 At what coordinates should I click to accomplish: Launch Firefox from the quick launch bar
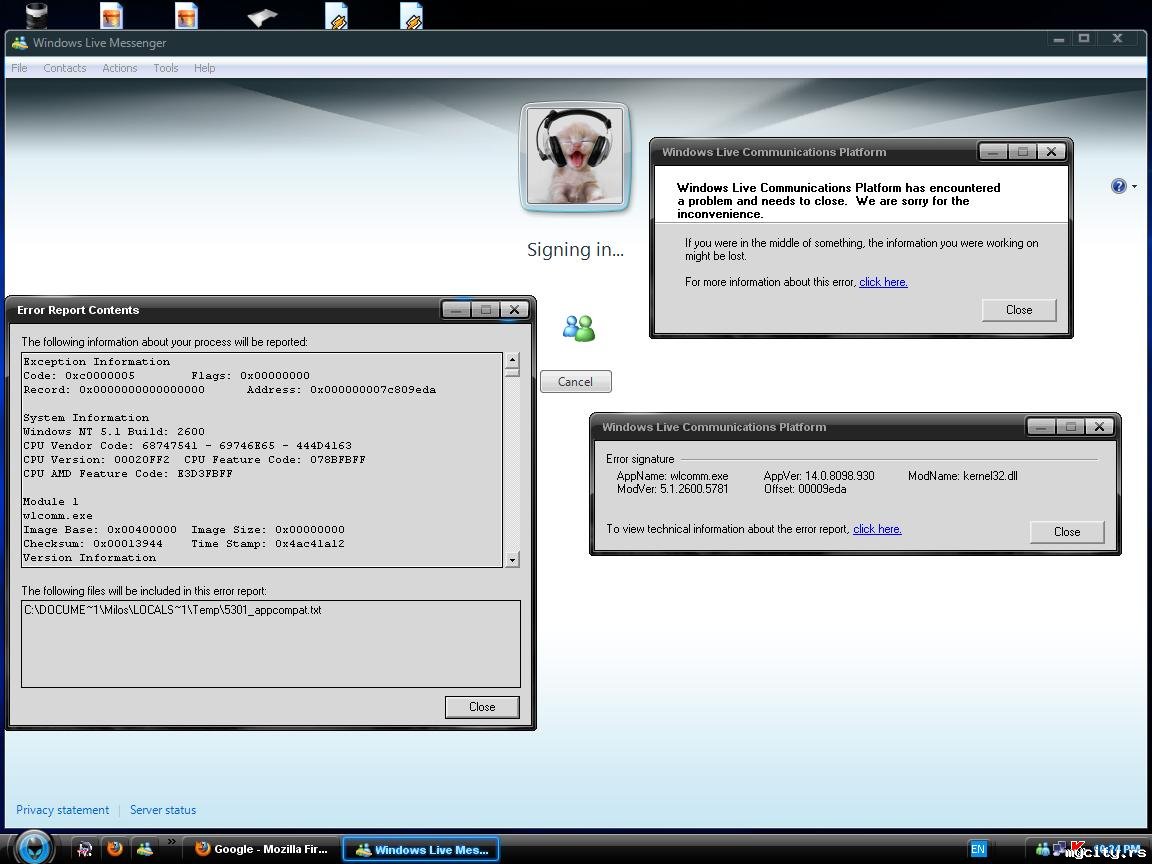coord(115,849)
